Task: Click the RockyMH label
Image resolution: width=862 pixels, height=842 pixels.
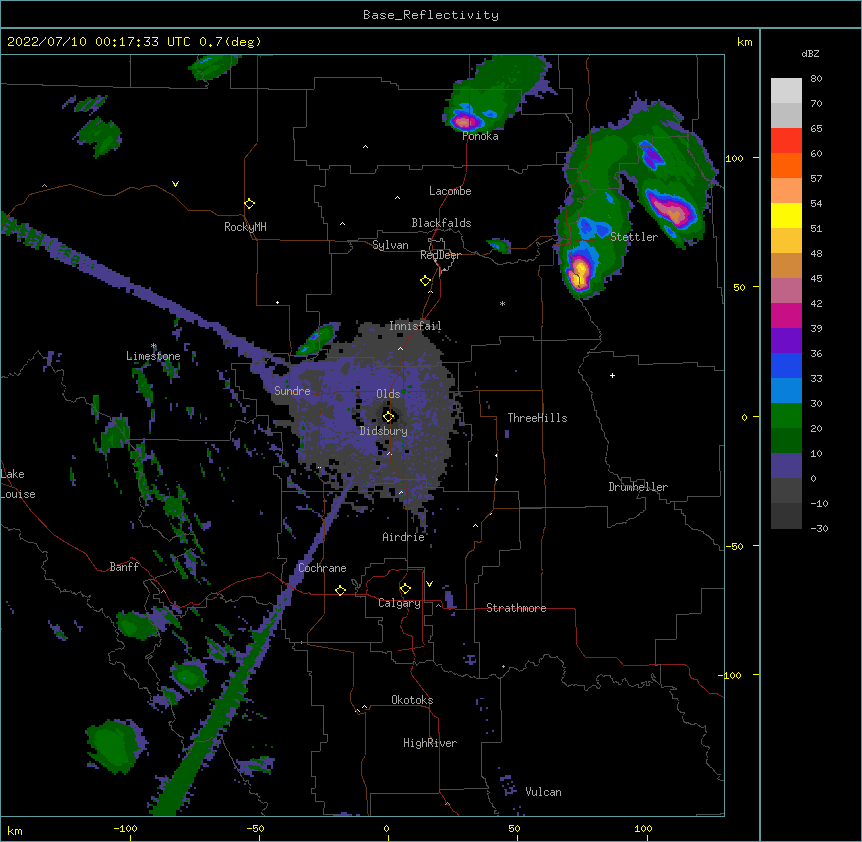Action: click(245, 226)
